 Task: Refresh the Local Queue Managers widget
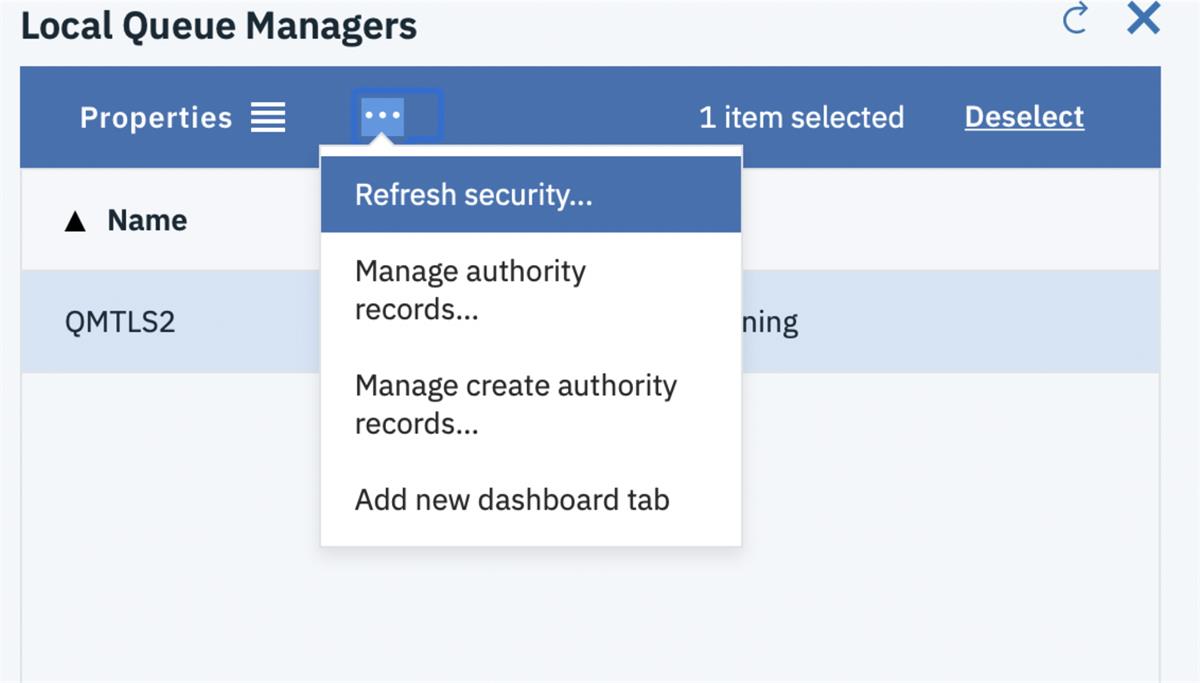[x=1077, y=19]
